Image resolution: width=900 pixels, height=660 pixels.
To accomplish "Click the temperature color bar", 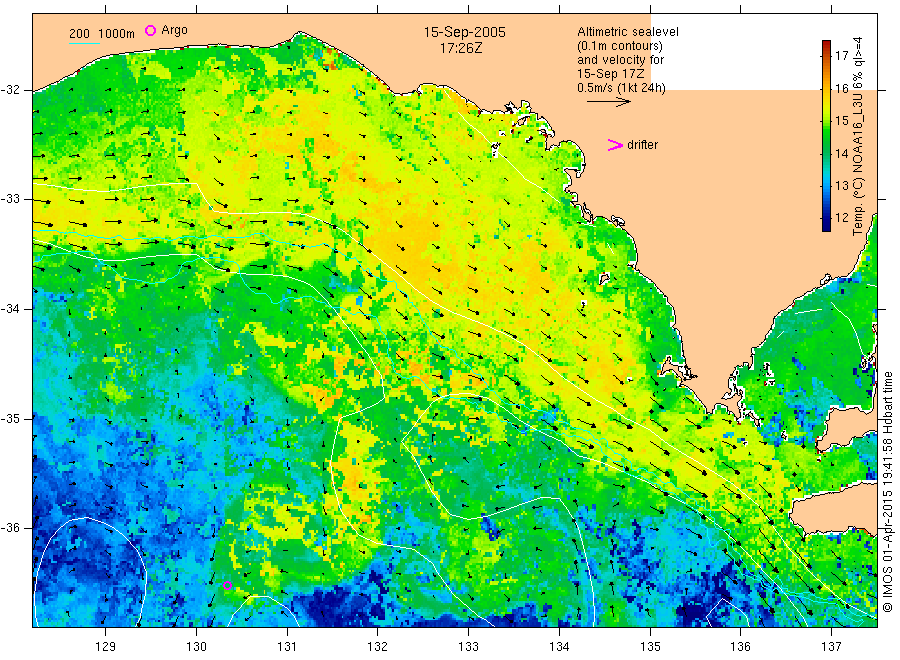I will [827, 136].
